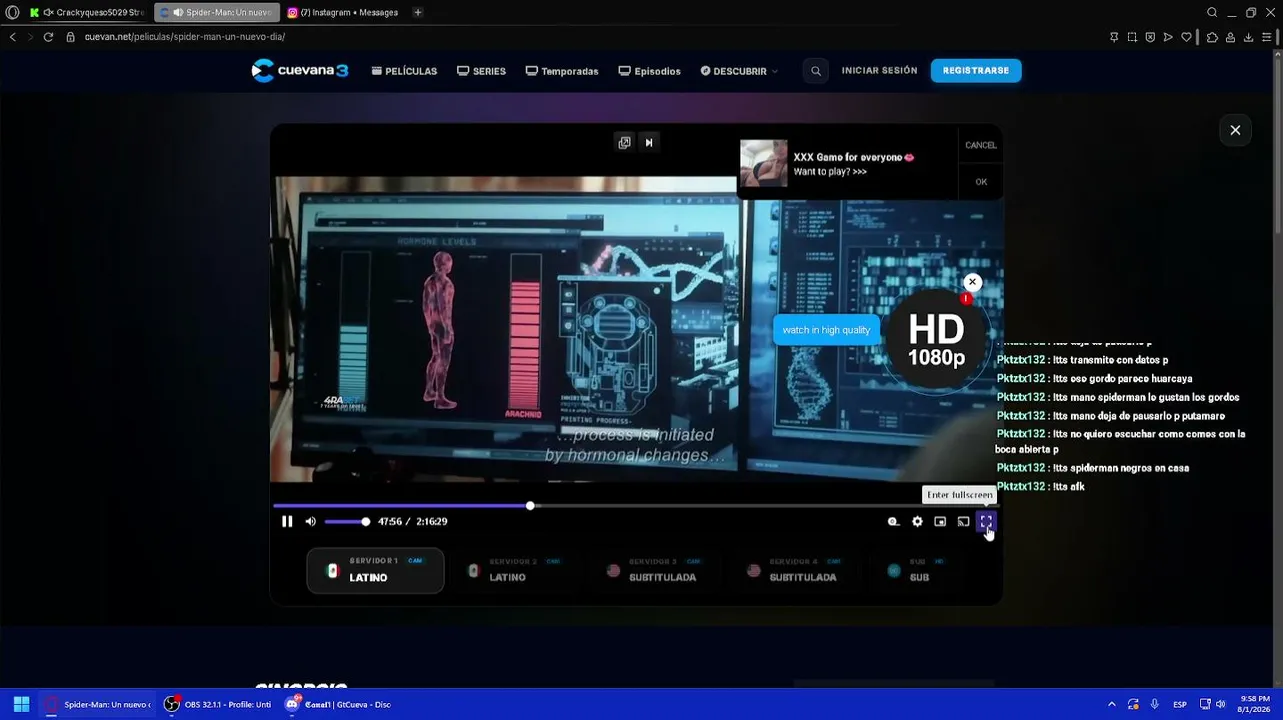The image size is (1283, 720).
Task: Click the pop-out window icon above the video
Action: [x=624, y=143]
